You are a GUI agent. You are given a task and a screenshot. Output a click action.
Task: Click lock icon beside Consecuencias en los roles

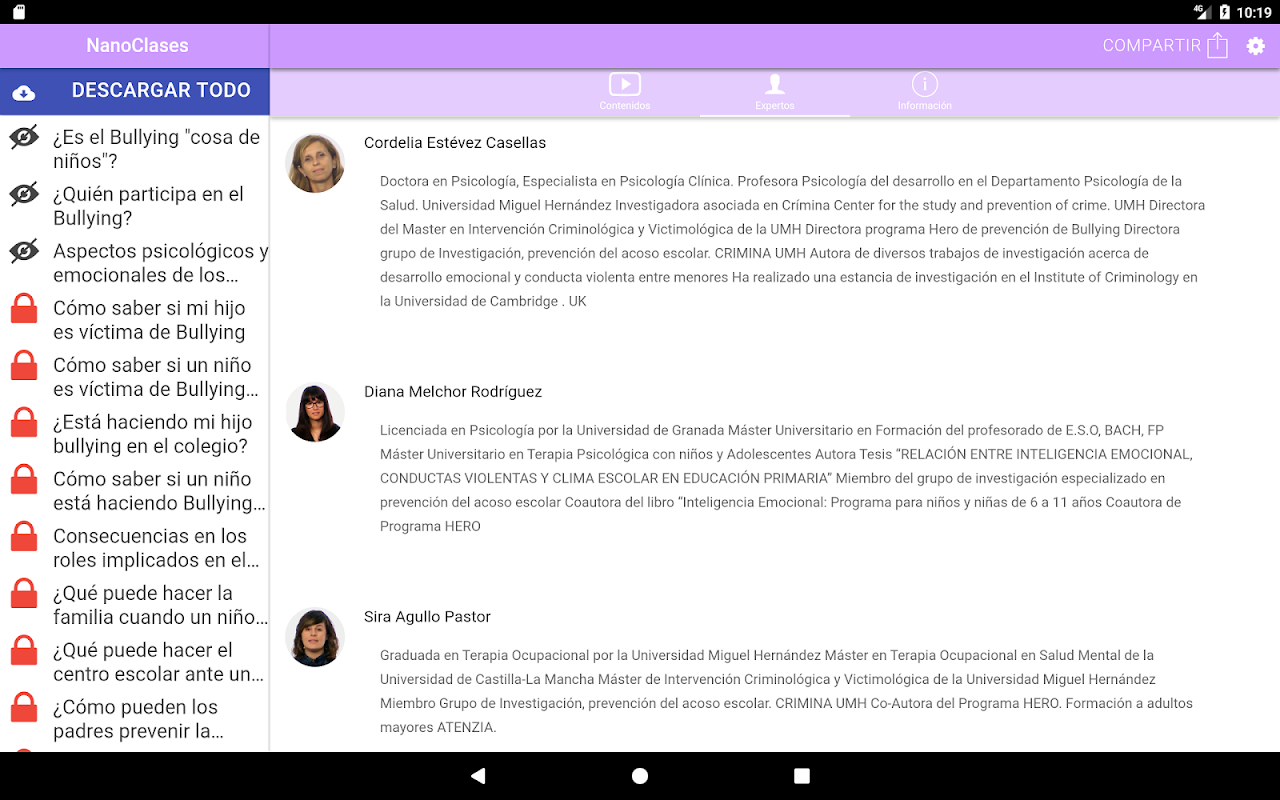point(24,537)
